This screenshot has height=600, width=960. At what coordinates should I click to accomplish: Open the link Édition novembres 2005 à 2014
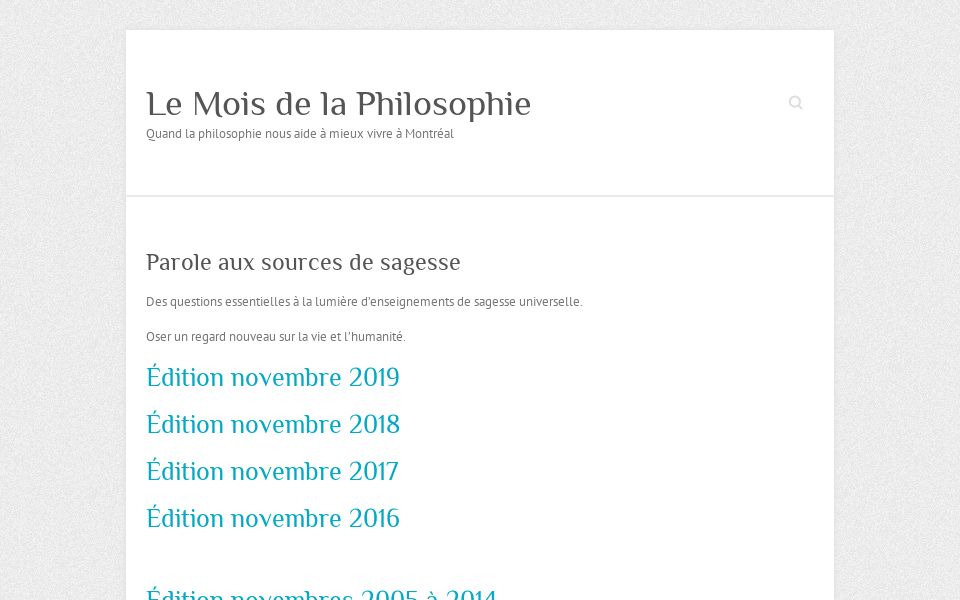point(321,593)
